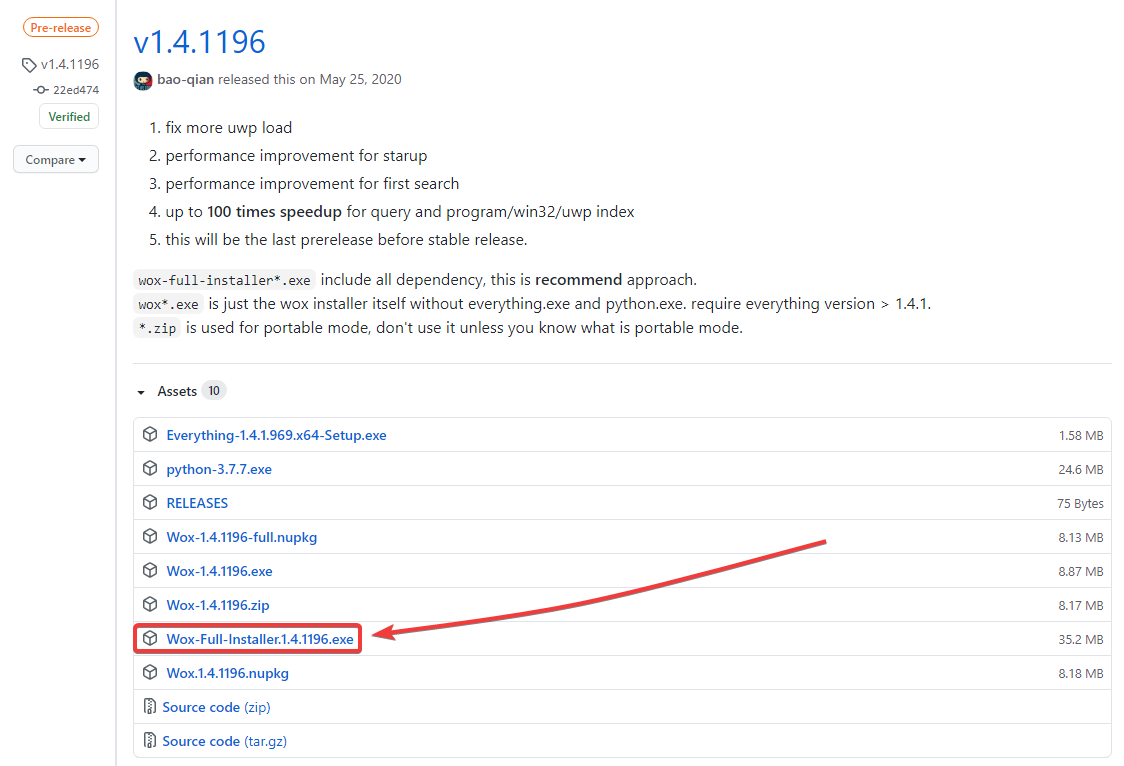Screen dimensions: 1124x766
Task: Click the 1.58 MB size text
Action: click(x=1080, y=436)
